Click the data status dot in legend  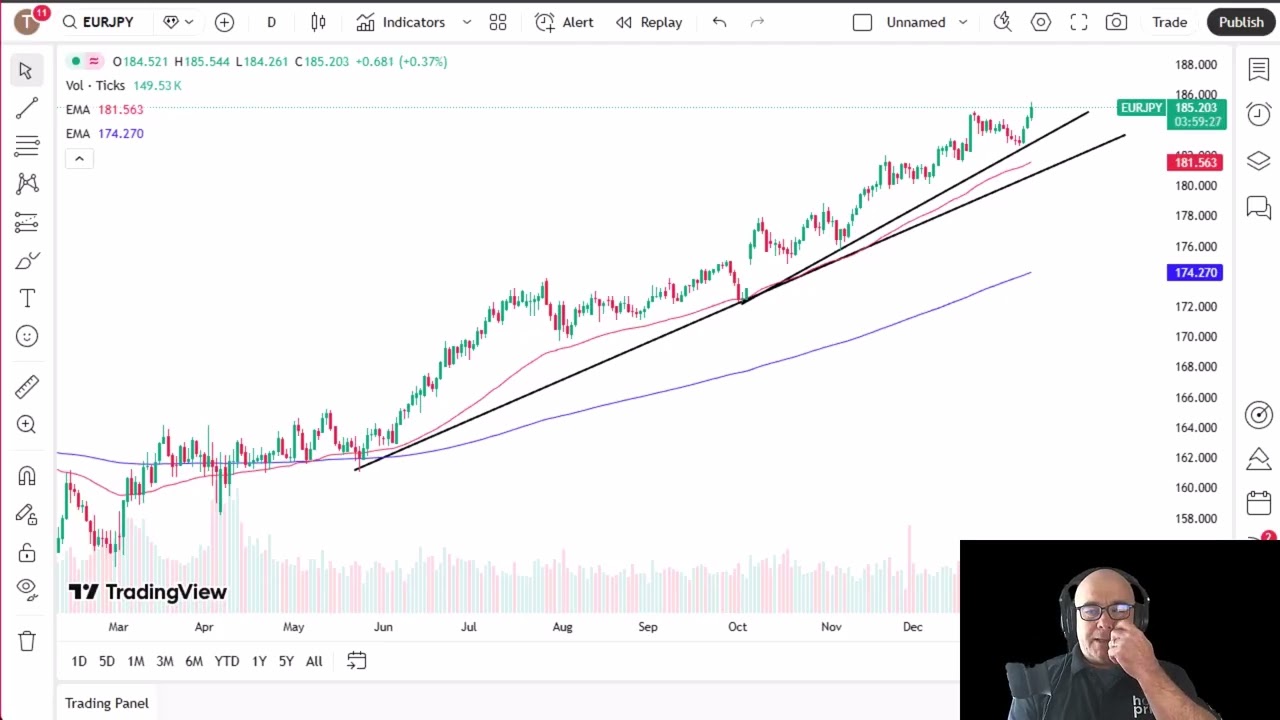click(x=75, y=61)
